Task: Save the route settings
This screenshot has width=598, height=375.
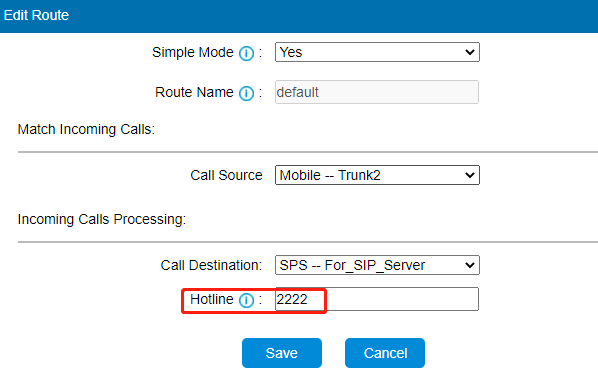Action: coord(282,353)
